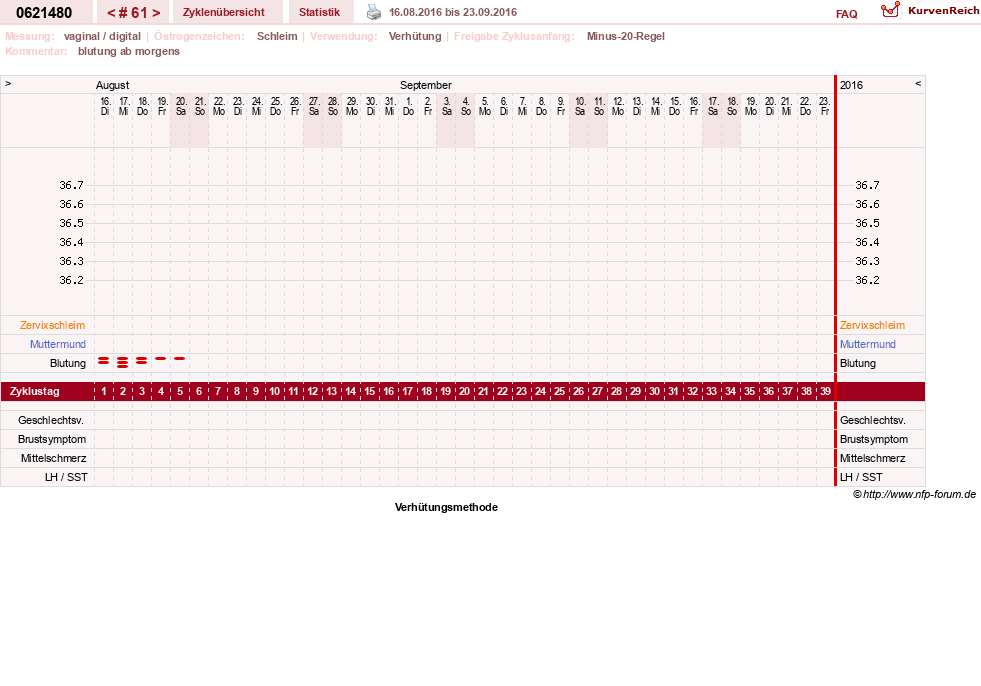Click the heavy bleeding mark on day 2
Screen dimensions: 981x686
tap(123, 362)
